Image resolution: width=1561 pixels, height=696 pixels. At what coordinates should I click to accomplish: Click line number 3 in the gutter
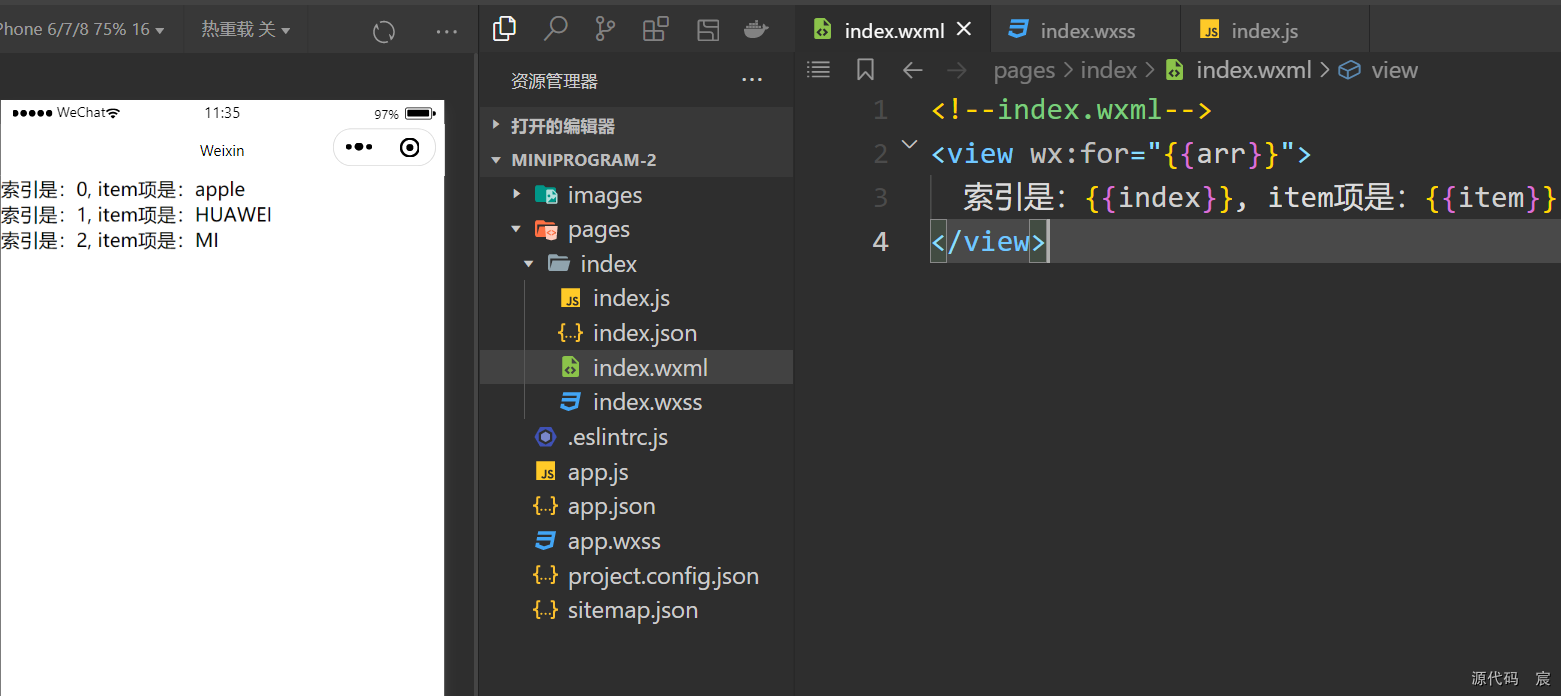(880, 197)
